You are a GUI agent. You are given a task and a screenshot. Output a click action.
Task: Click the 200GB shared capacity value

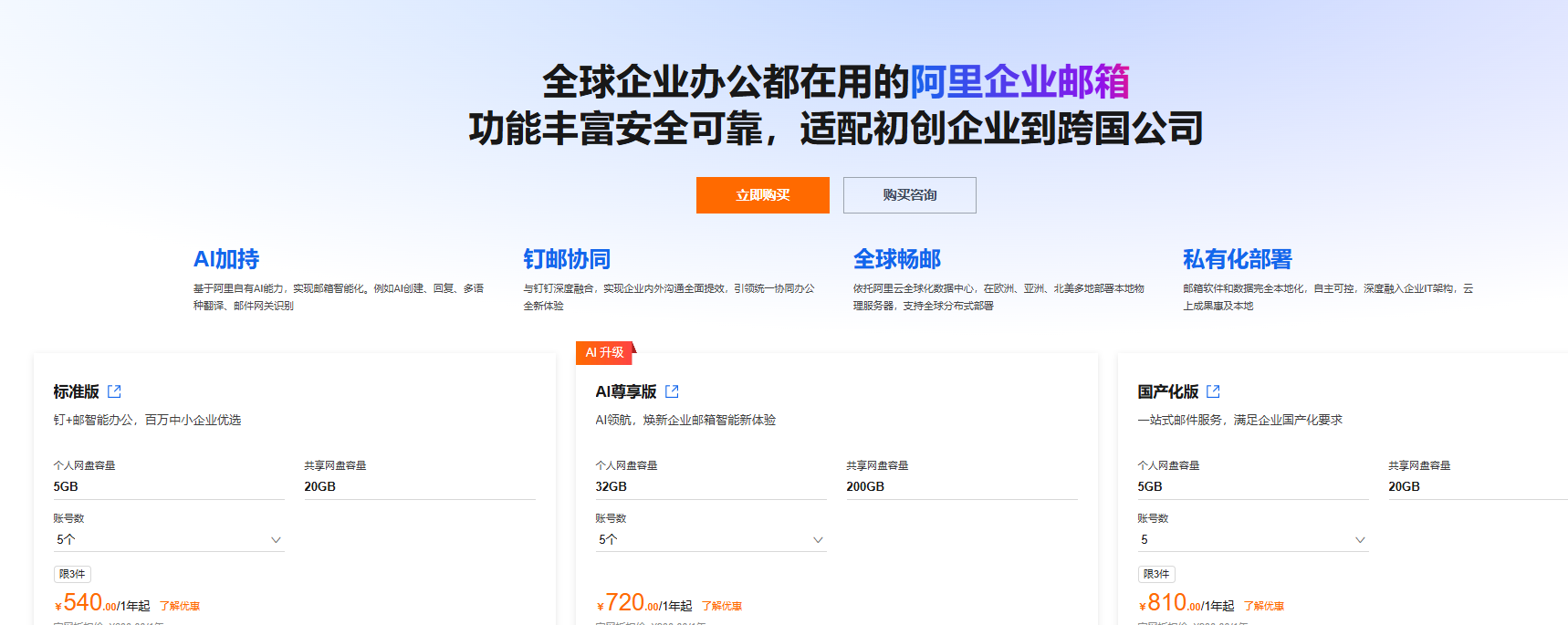[865, 486]
